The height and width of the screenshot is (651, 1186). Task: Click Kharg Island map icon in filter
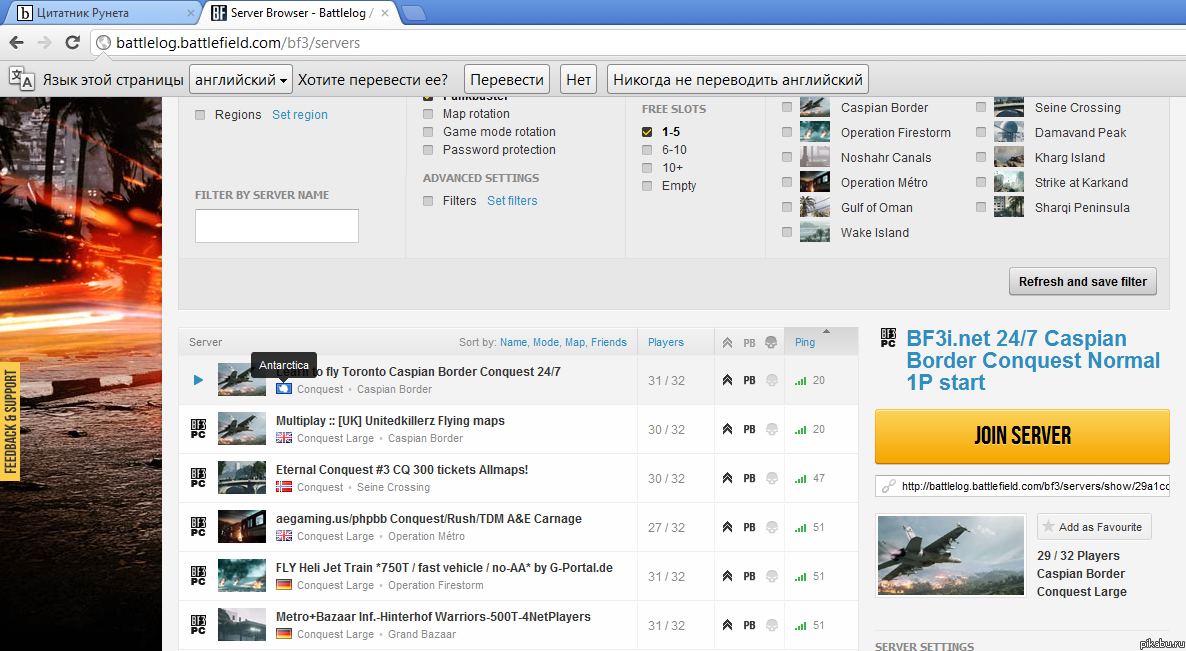click(x=1008, y=157)
